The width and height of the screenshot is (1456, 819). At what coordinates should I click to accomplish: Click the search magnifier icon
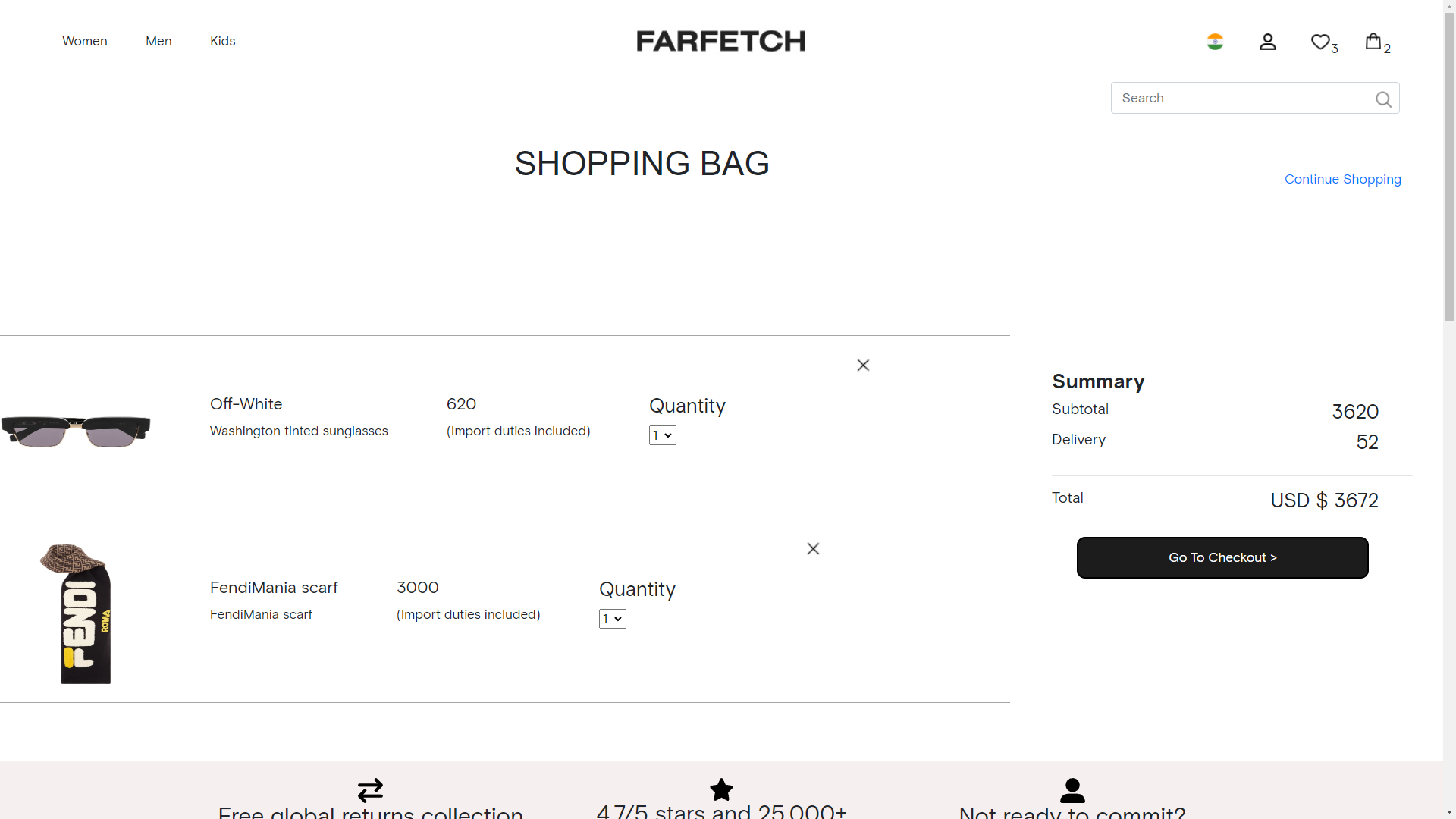point(1383,99)
